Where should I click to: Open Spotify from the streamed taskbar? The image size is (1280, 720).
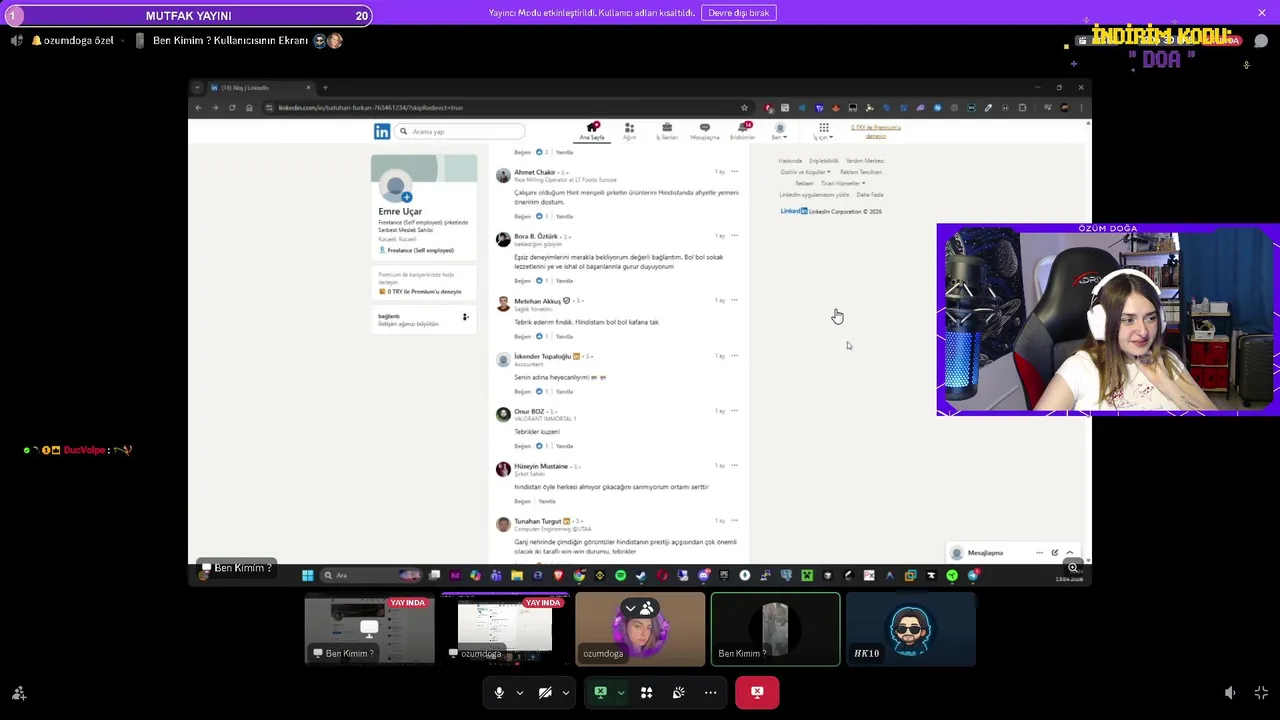click(x=621, y=575)
